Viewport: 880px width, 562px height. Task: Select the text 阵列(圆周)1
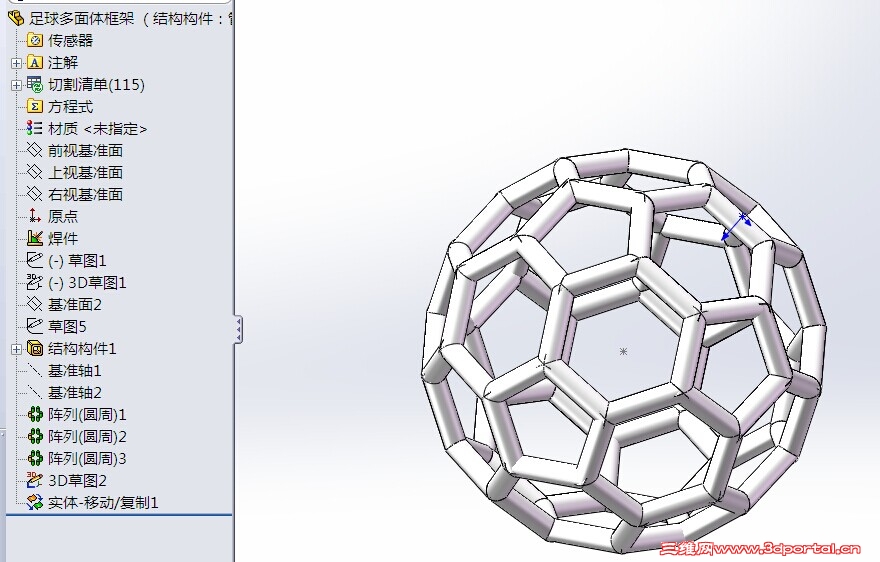(88, 414)
